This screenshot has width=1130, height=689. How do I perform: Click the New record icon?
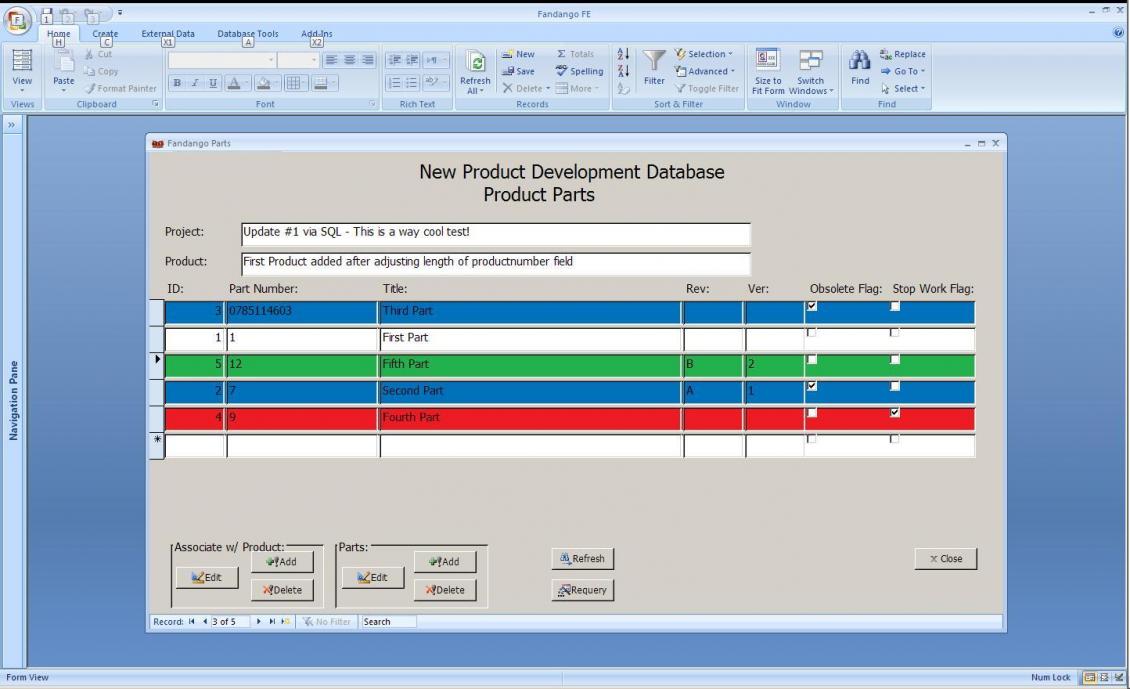(508, 54)
